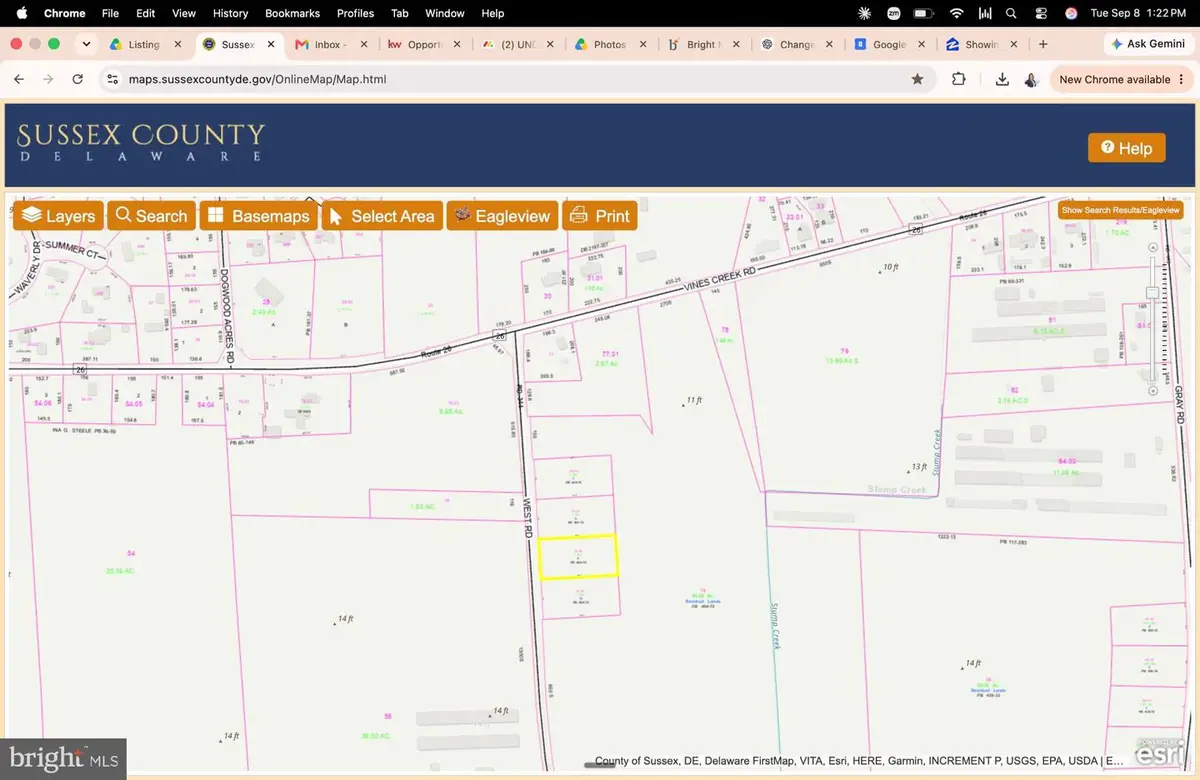Open Chrome downloads
This screenshot has height=780, width=1200.
(1002, 79)
